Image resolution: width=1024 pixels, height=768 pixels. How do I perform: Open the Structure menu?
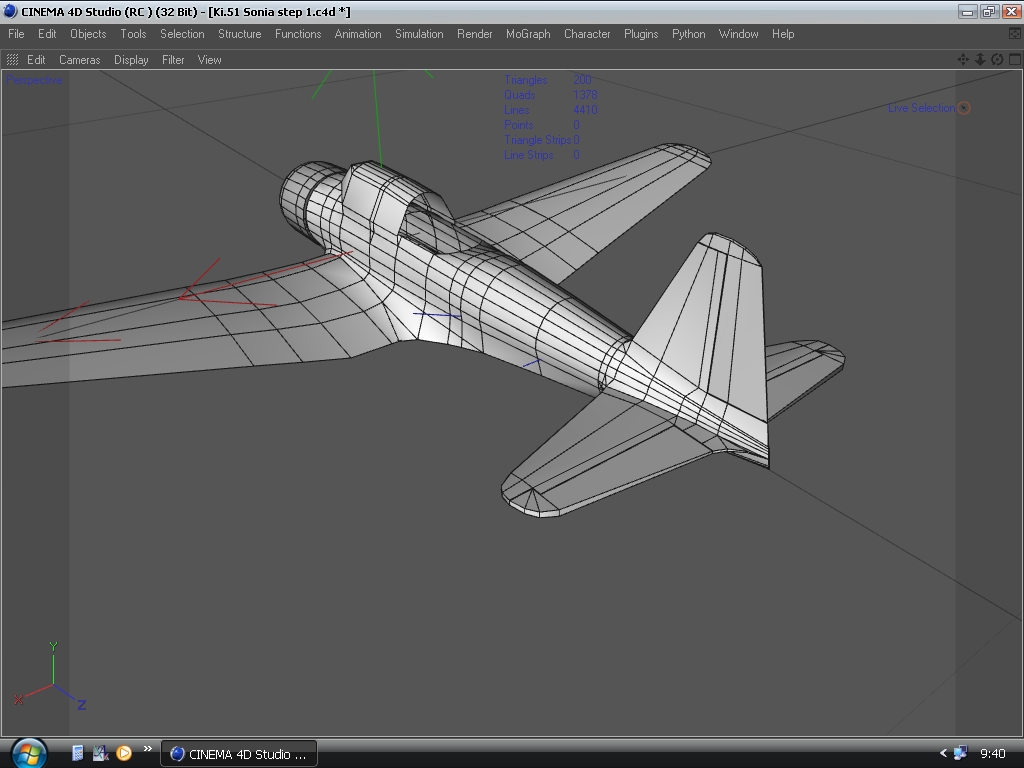pos(239,34)
